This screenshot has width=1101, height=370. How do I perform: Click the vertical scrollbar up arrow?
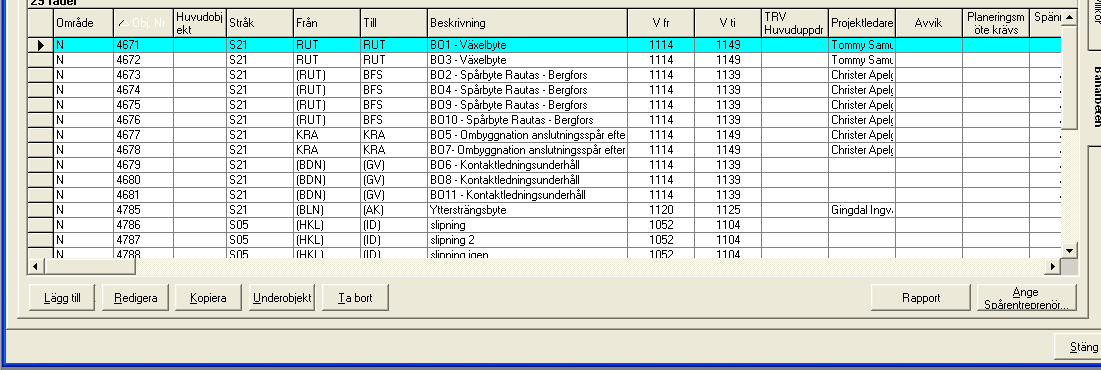pos(1069,16)
